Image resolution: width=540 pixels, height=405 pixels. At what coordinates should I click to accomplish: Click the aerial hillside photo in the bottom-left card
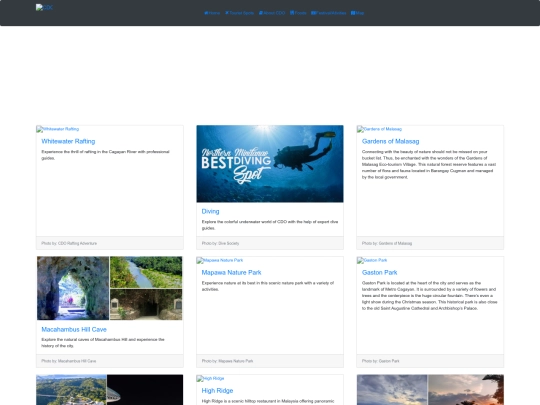[x=71, y=390]
